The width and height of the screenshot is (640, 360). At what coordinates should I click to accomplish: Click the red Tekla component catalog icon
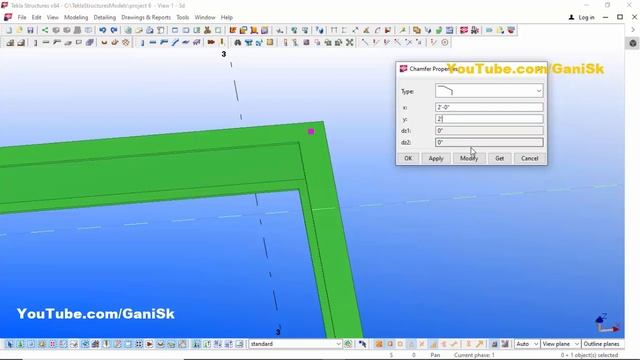(x=464, y=30)
